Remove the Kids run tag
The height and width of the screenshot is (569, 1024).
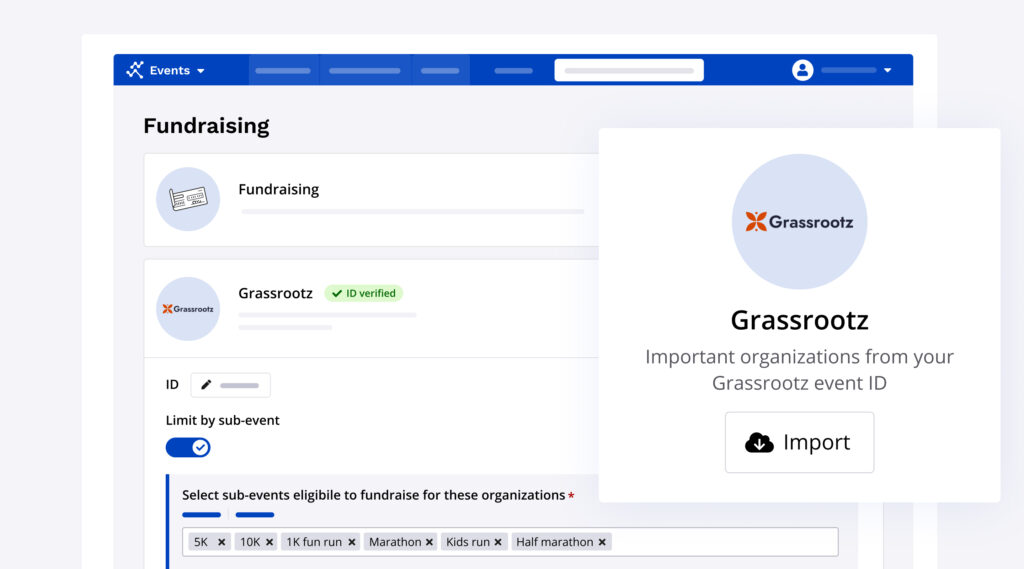[x=498, y=542]
